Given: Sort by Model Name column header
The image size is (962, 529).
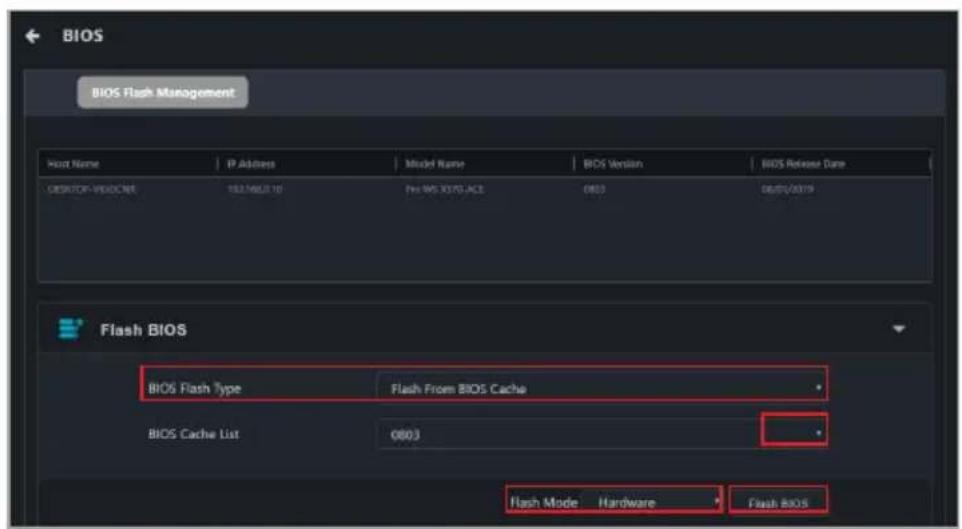Looking at the screenshot, I should point(434,164).
